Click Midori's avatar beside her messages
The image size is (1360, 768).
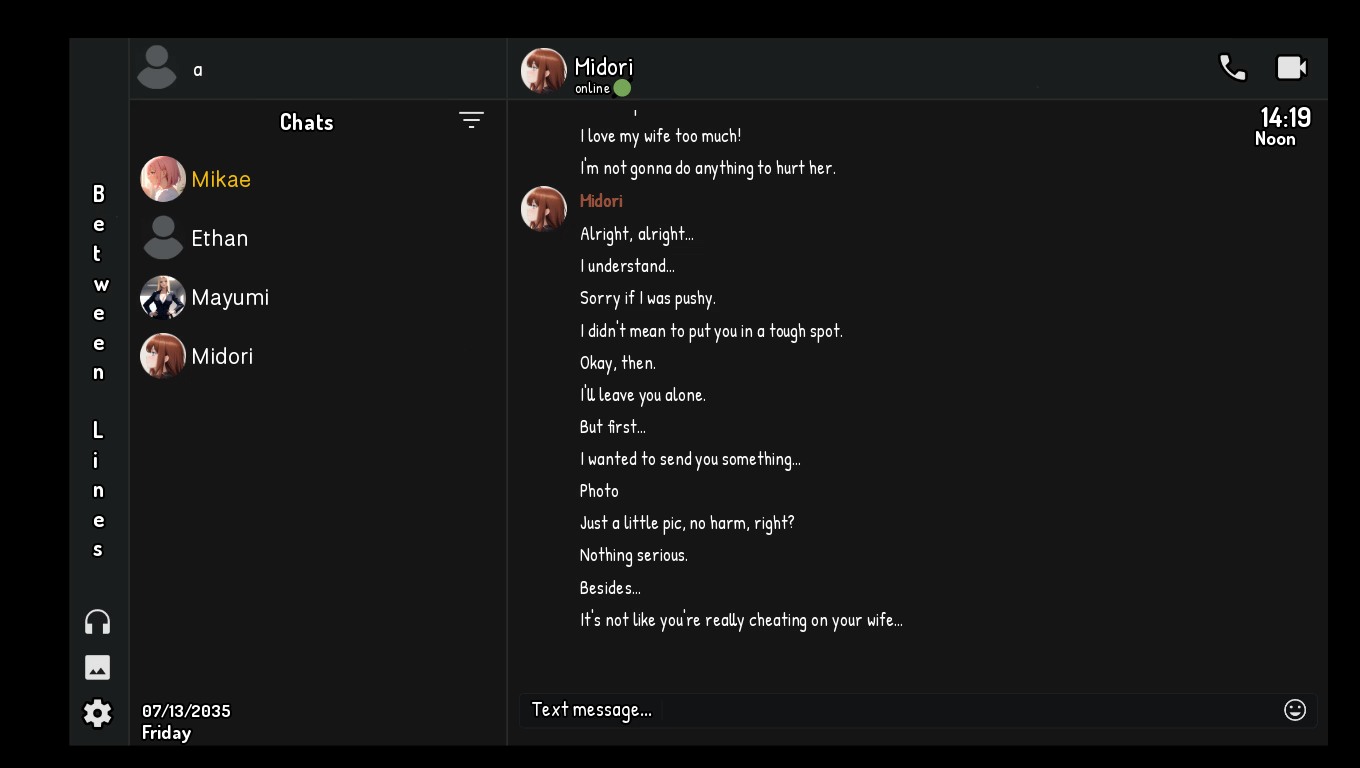coord(544,209)
